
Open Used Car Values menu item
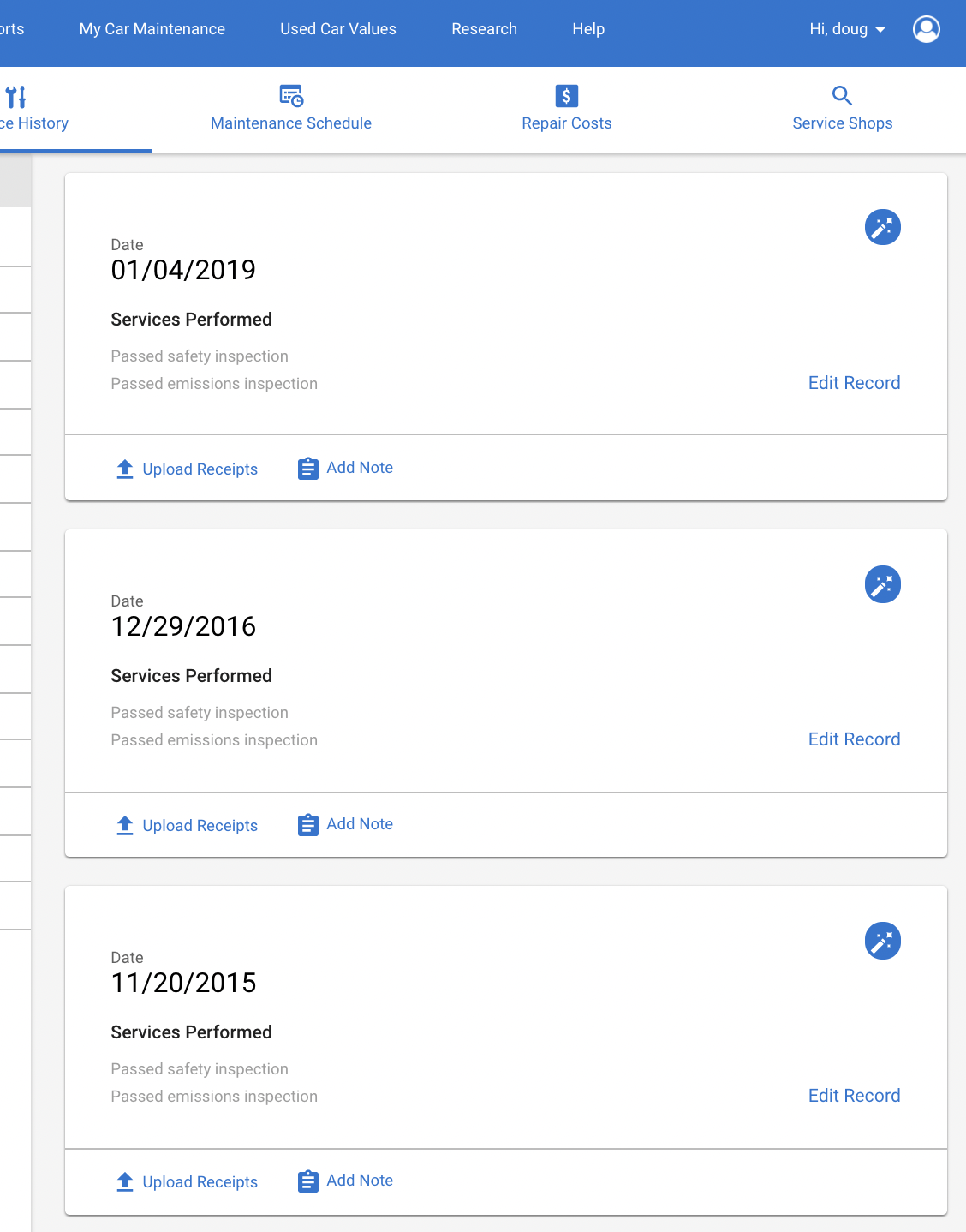click(338, 29)
